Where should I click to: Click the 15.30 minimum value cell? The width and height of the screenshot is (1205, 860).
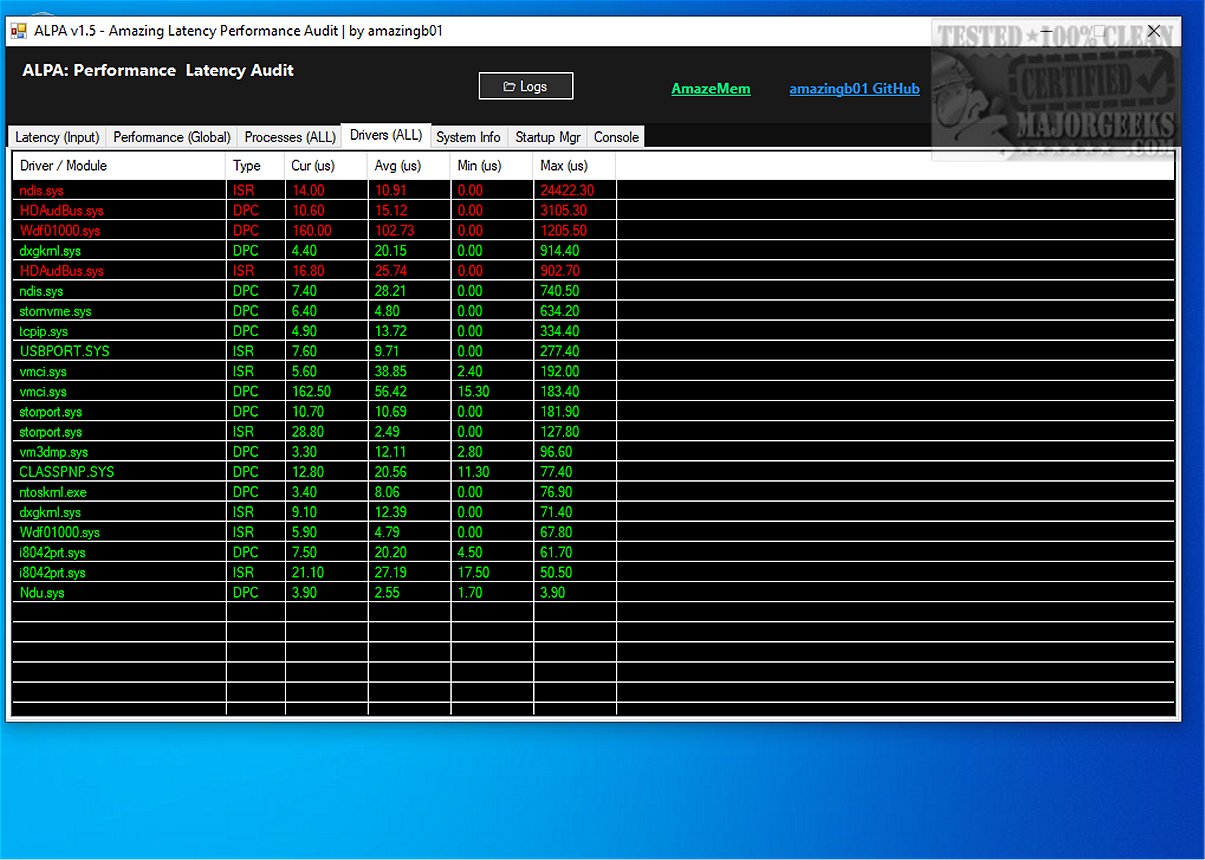tap(492, 391)
